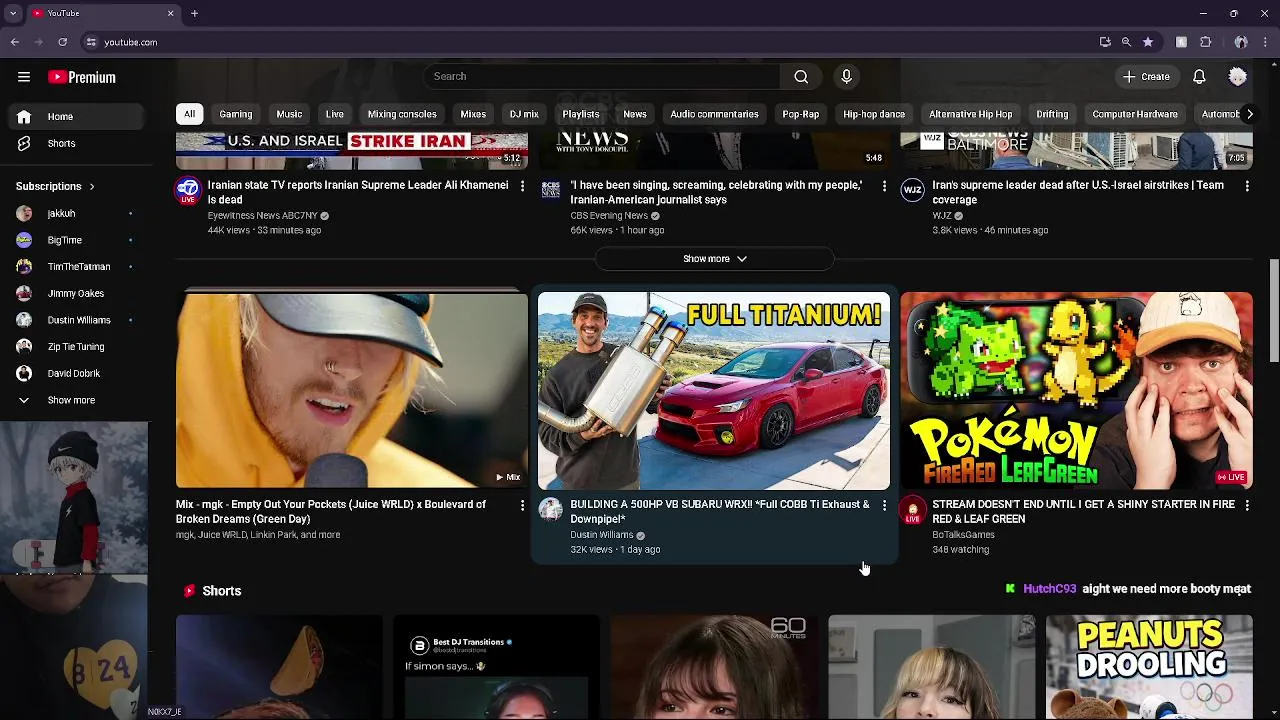Play the Pokemon FireRed LeafGreen stream thumbnail
This screenshot has width=1280, height=720.
(1076, 390)
